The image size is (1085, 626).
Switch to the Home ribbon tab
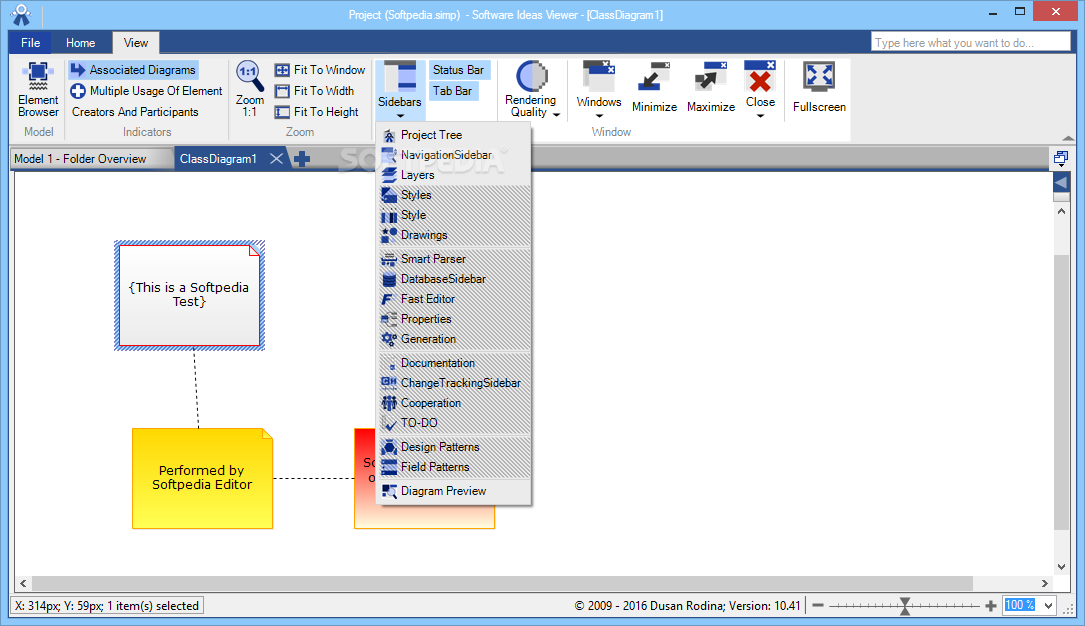point(80,43)
